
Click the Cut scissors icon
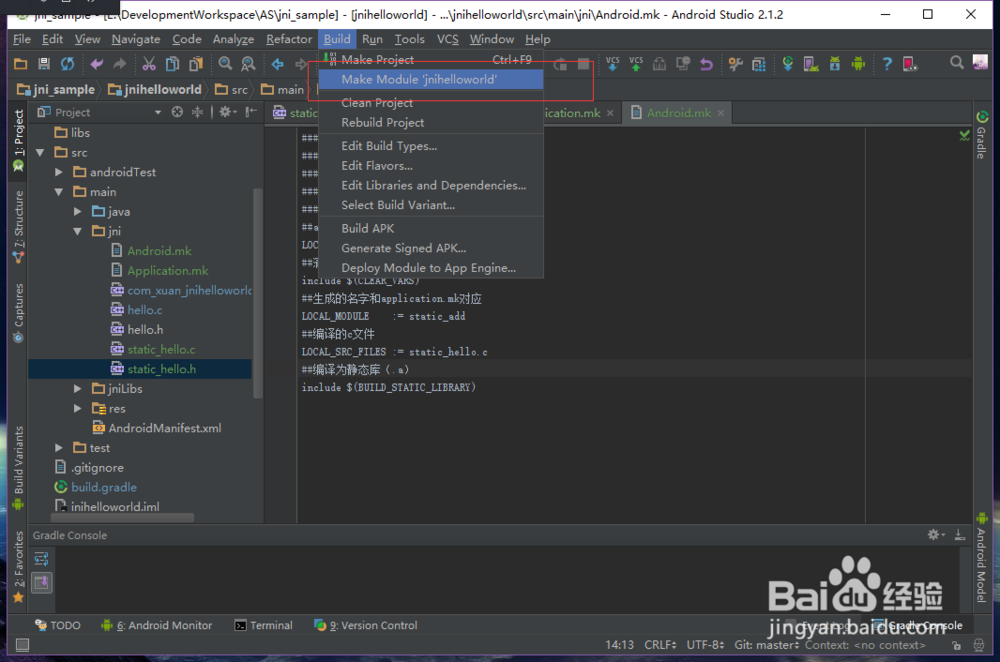(149, 64)
